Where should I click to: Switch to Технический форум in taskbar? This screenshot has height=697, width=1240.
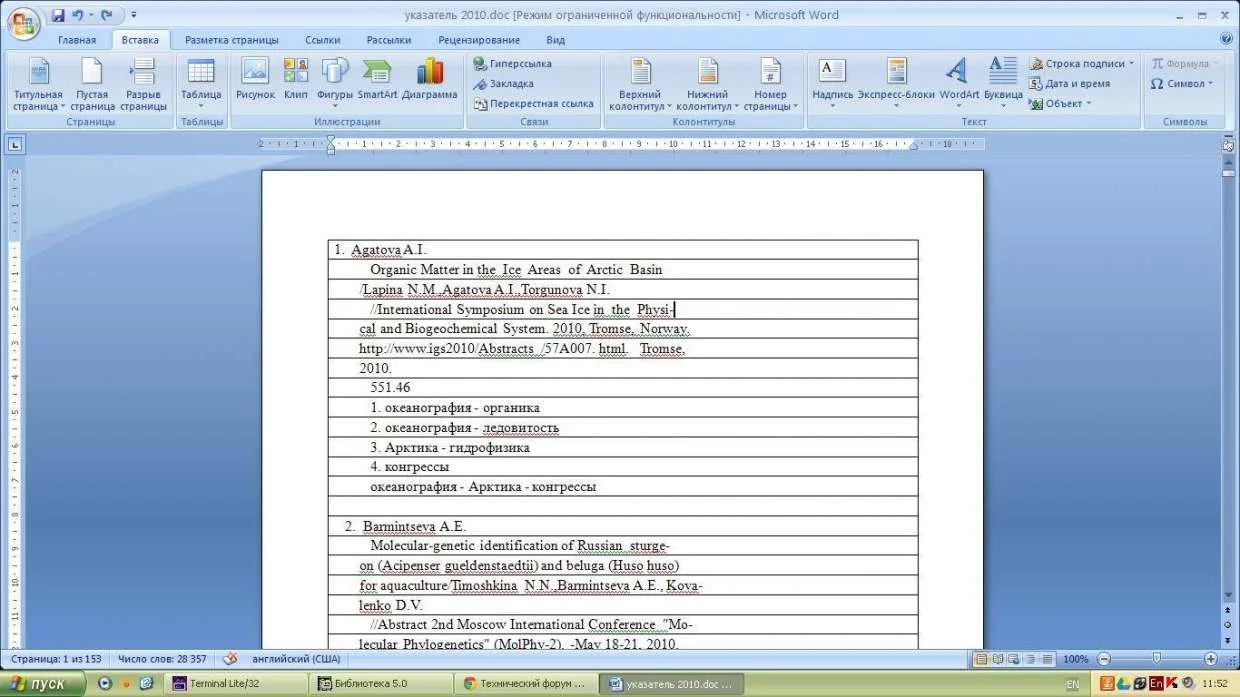[x=525, y=684]
